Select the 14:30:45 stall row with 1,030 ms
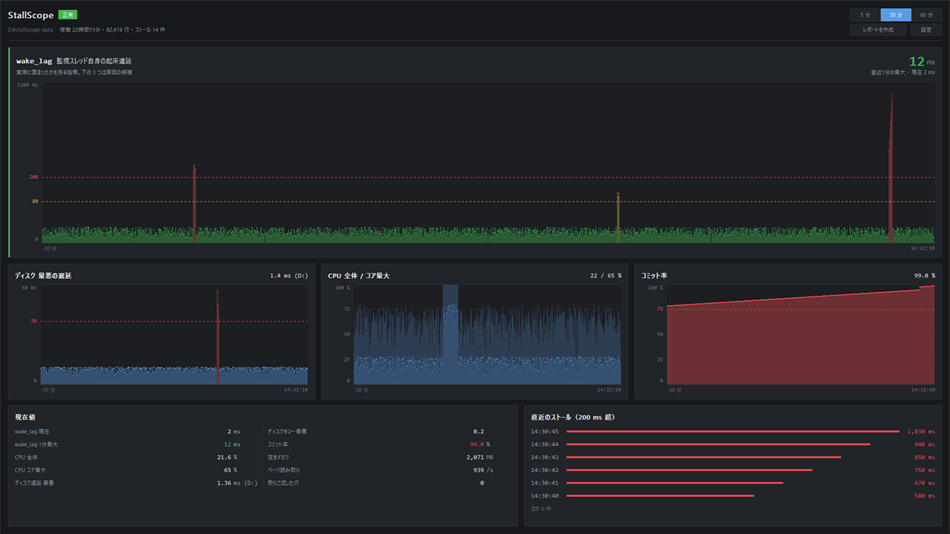 [x=732, y=432]
